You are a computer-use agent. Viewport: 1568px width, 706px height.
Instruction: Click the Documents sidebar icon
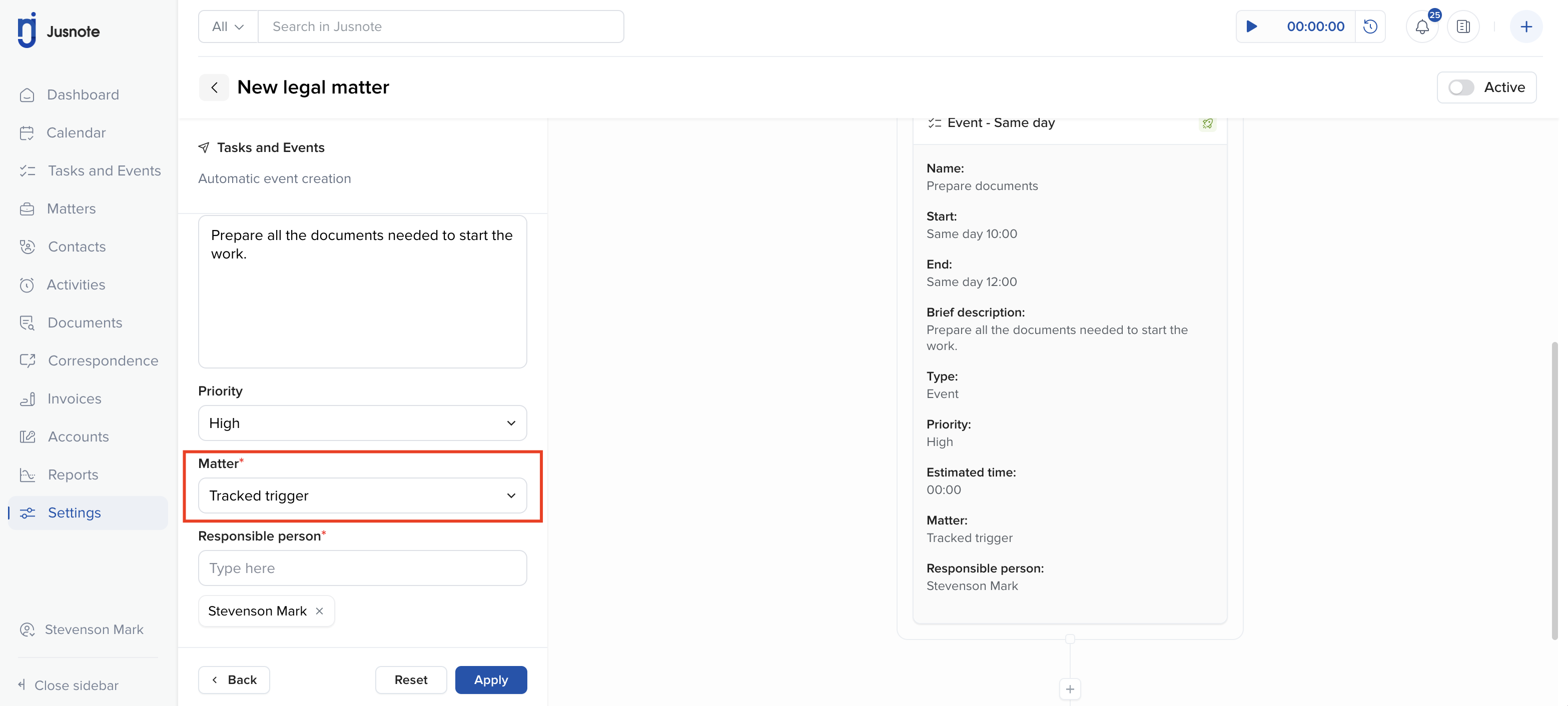coord(27,323)
